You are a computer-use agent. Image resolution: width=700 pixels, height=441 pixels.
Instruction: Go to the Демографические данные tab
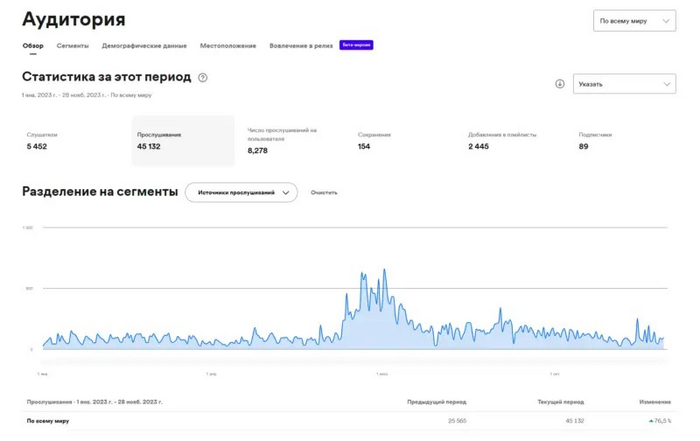point(144,46)
